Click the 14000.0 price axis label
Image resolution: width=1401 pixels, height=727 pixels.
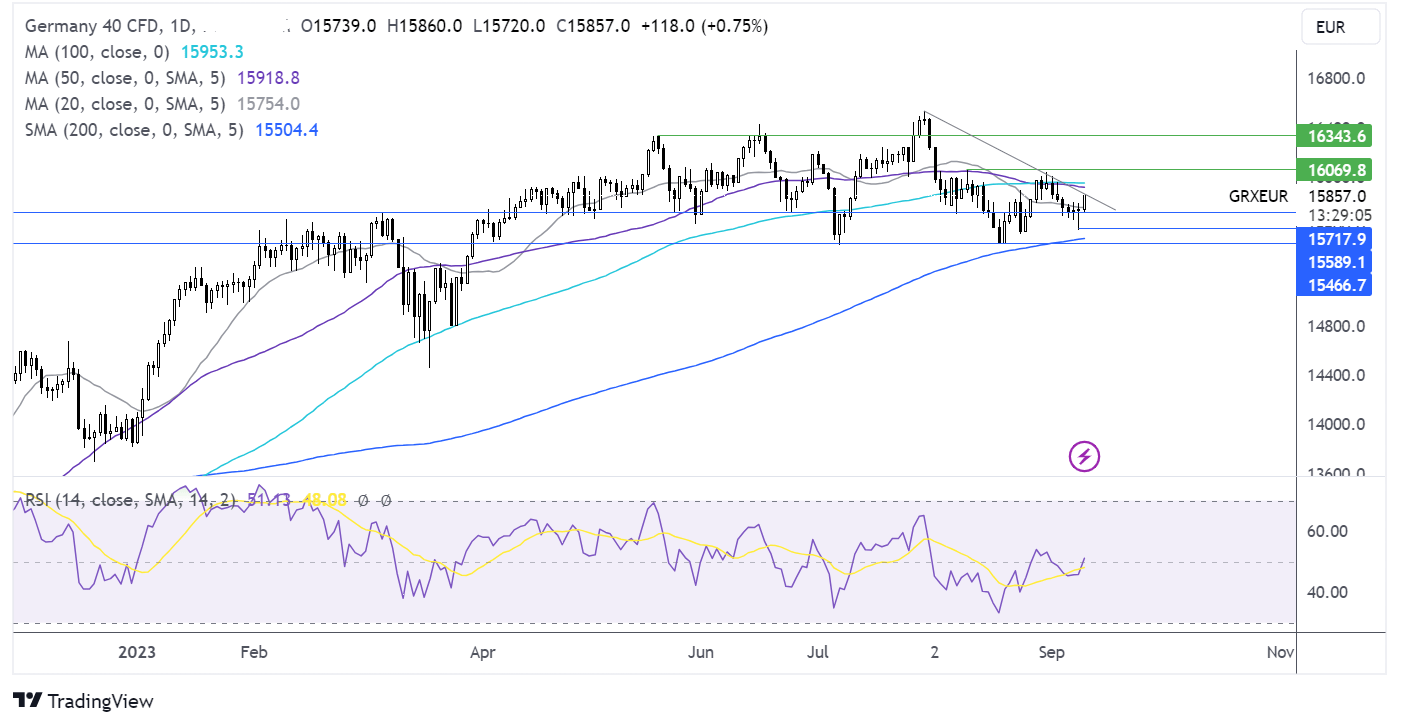(x=1337, y=424)
